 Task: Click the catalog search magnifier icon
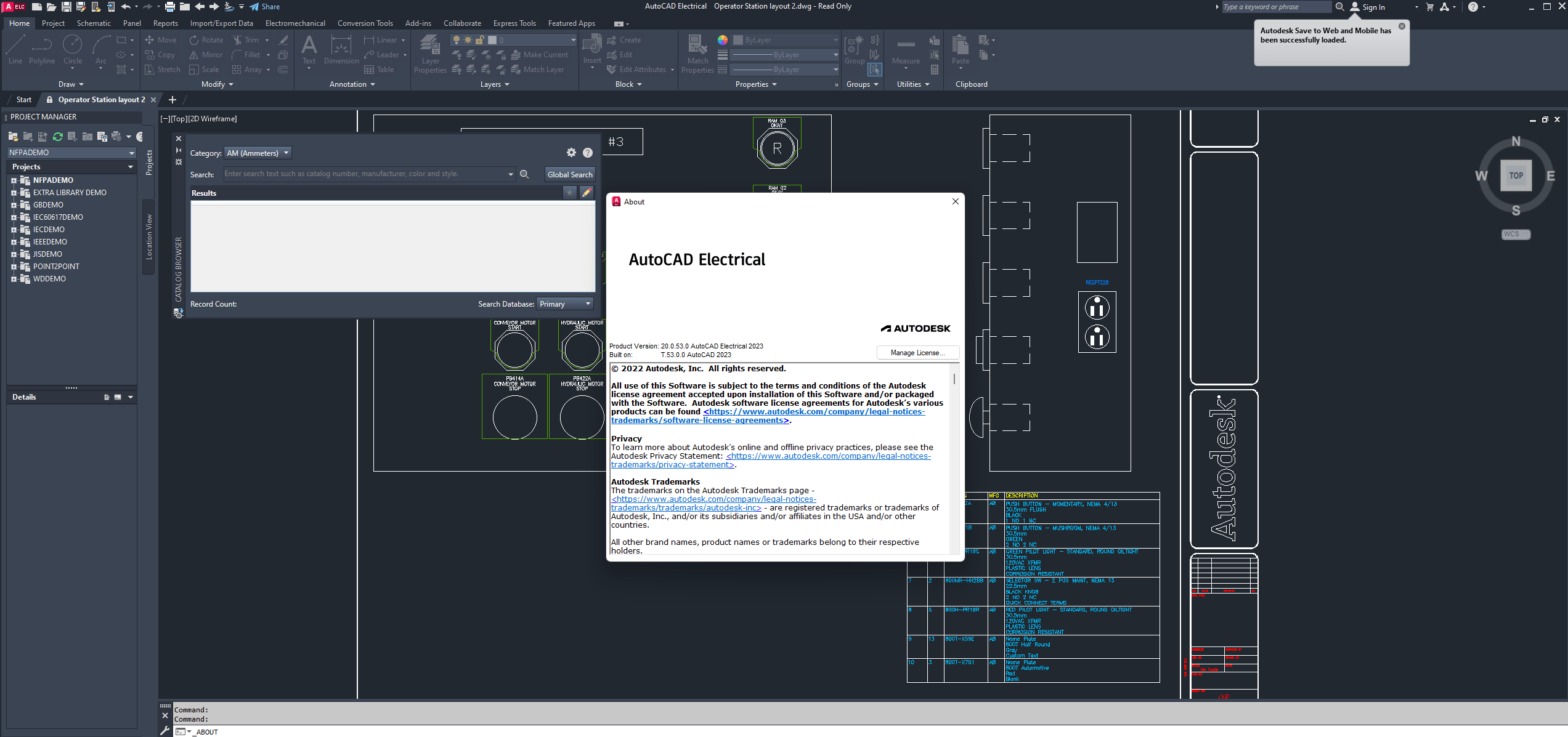click(524, 174)
